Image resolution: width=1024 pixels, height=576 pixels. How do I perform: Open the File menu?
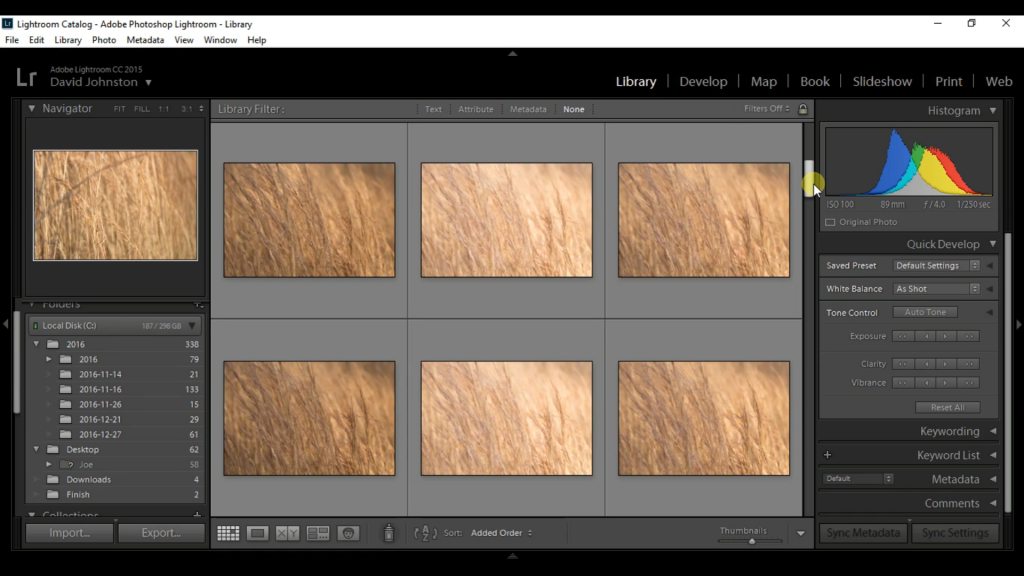click(x=12, y=40)
